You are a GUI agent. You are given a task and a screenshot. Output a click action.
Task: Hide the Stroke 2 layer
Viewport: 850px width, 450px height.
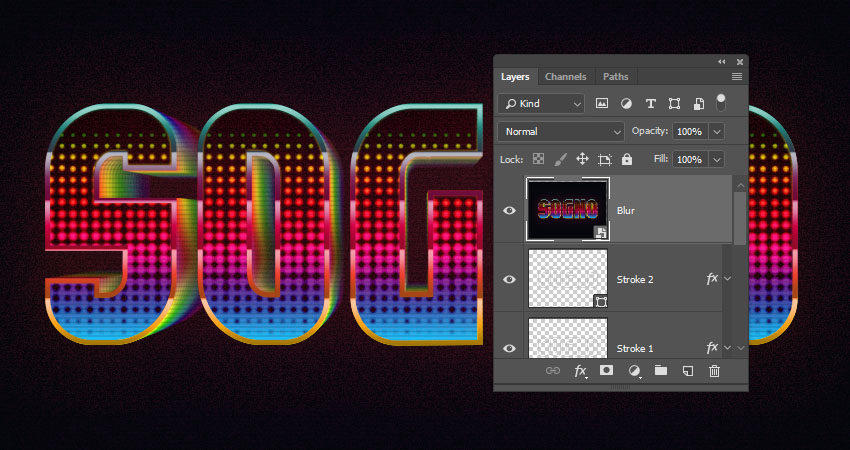(x=509, y=279)
